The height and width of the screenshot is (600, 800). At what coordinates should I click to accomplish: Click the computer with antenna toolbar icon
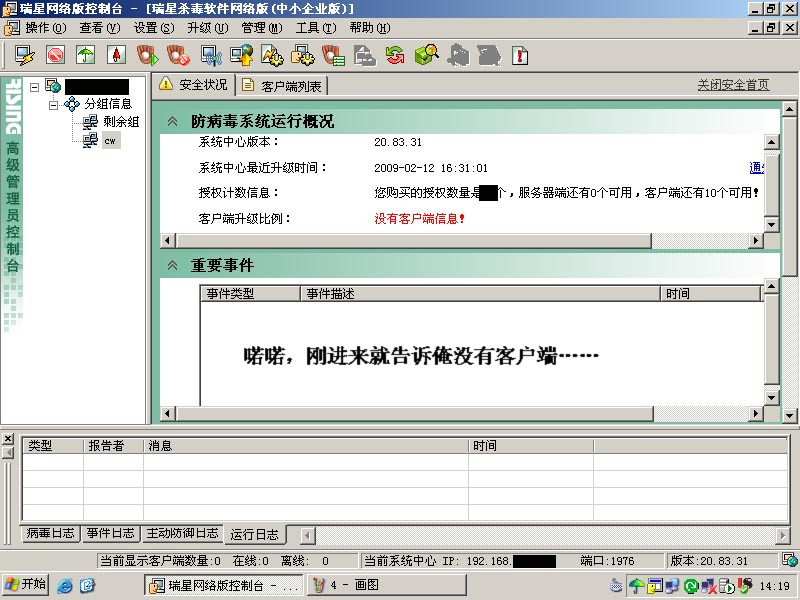tap(211, 55)
